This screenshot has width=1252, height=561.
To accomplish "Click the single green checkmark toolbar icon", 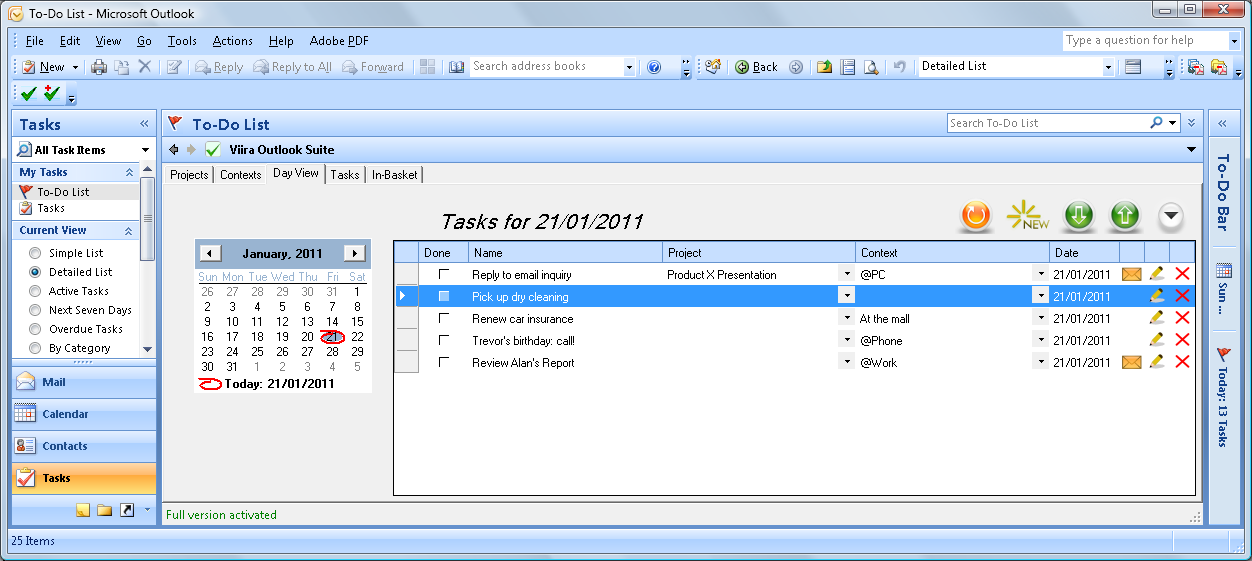I will 29,93.
